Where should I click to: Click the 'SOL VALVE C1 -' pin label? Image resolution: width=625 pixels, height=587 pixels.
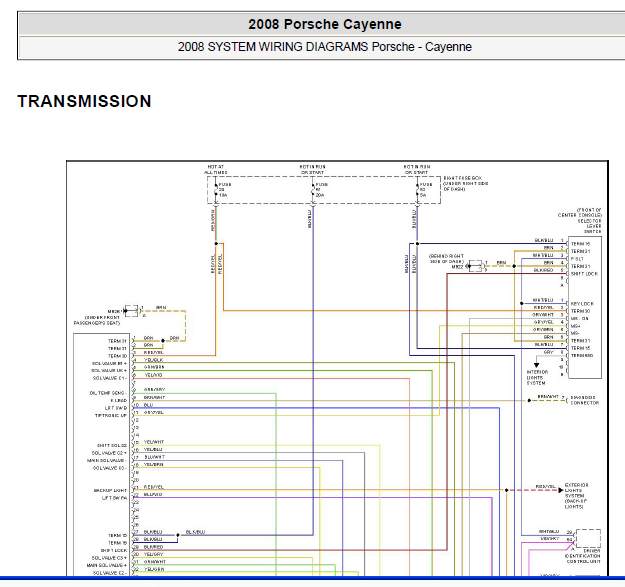110,378
